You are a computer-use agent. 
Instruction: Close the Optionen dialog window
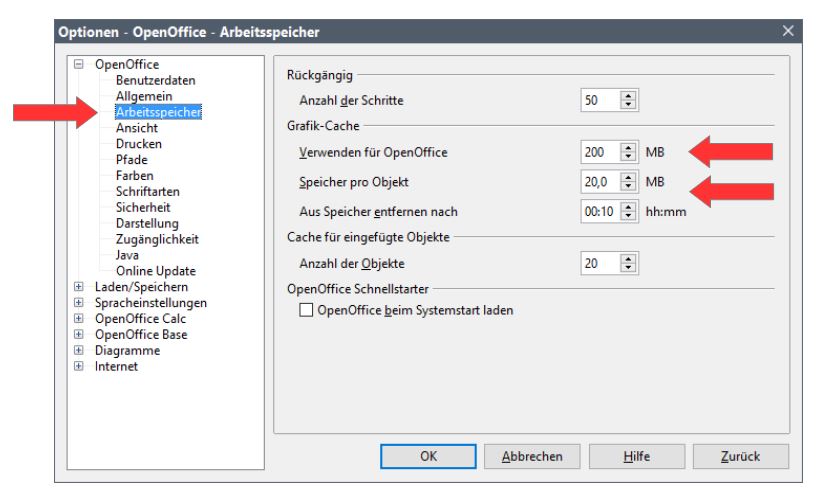(x=788, y=31)
